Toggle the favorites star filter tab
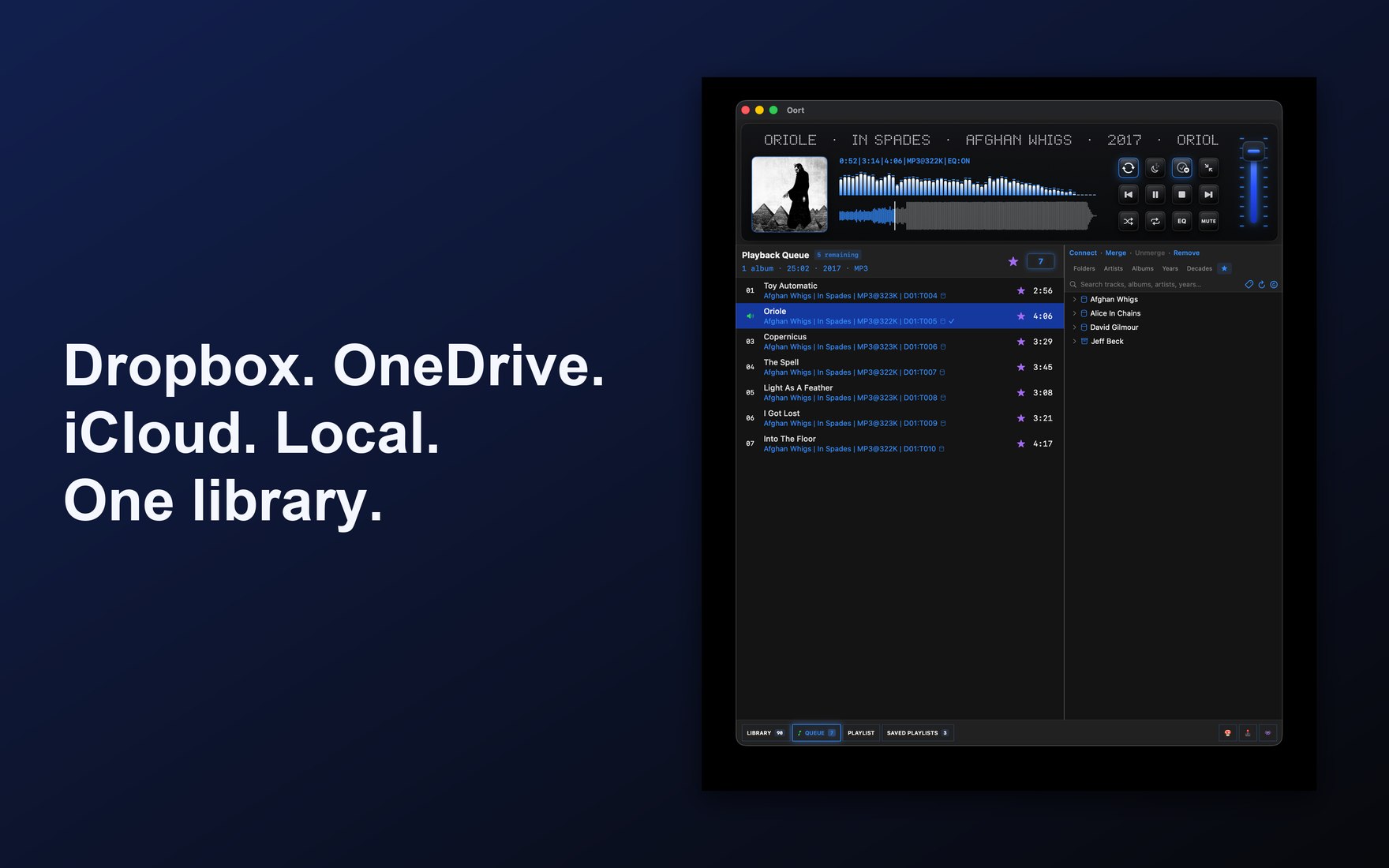The height and width of the screenshot is (868, 1389). 1225,268
